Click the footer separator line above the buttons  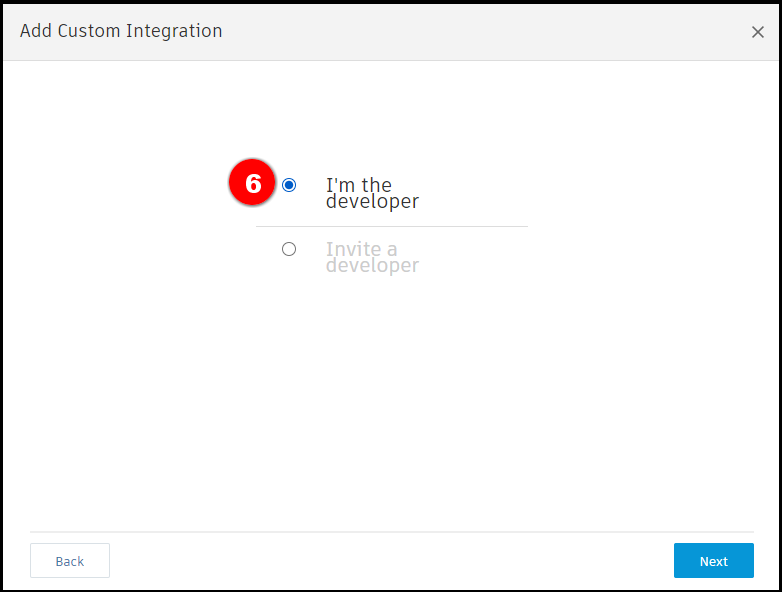click(391, 532)
